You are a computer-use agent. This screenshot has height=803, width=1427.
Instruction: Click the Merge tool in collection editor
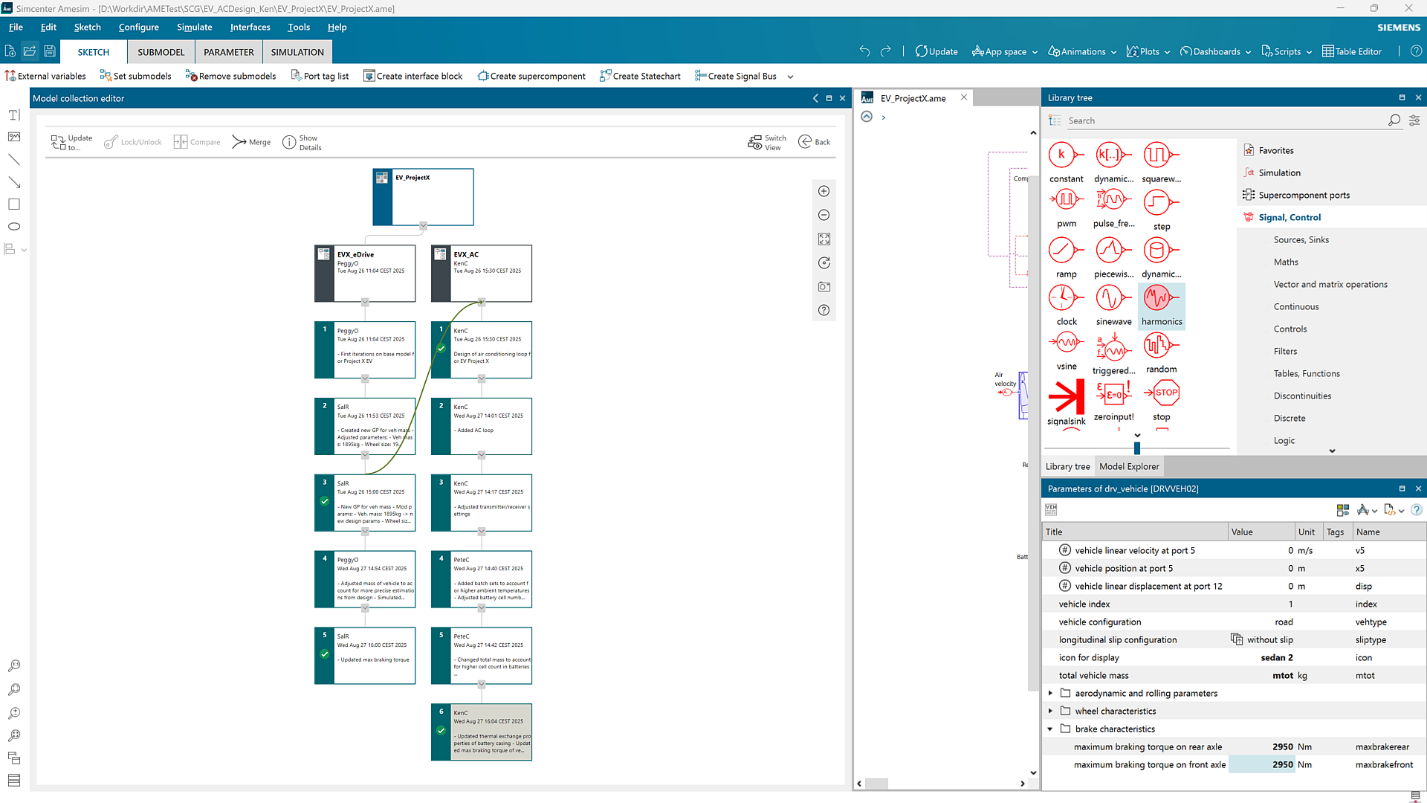[x=252, y=142]
